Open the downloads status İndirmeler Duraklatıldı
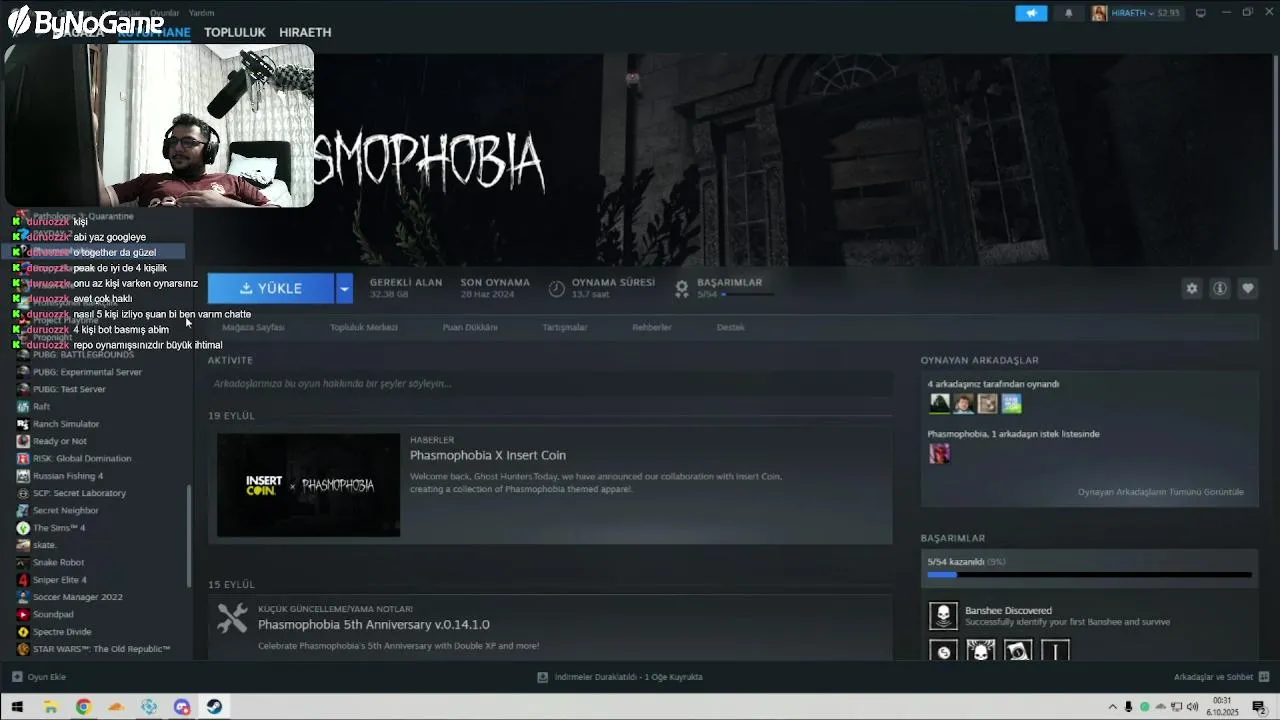 pos(620,677)
